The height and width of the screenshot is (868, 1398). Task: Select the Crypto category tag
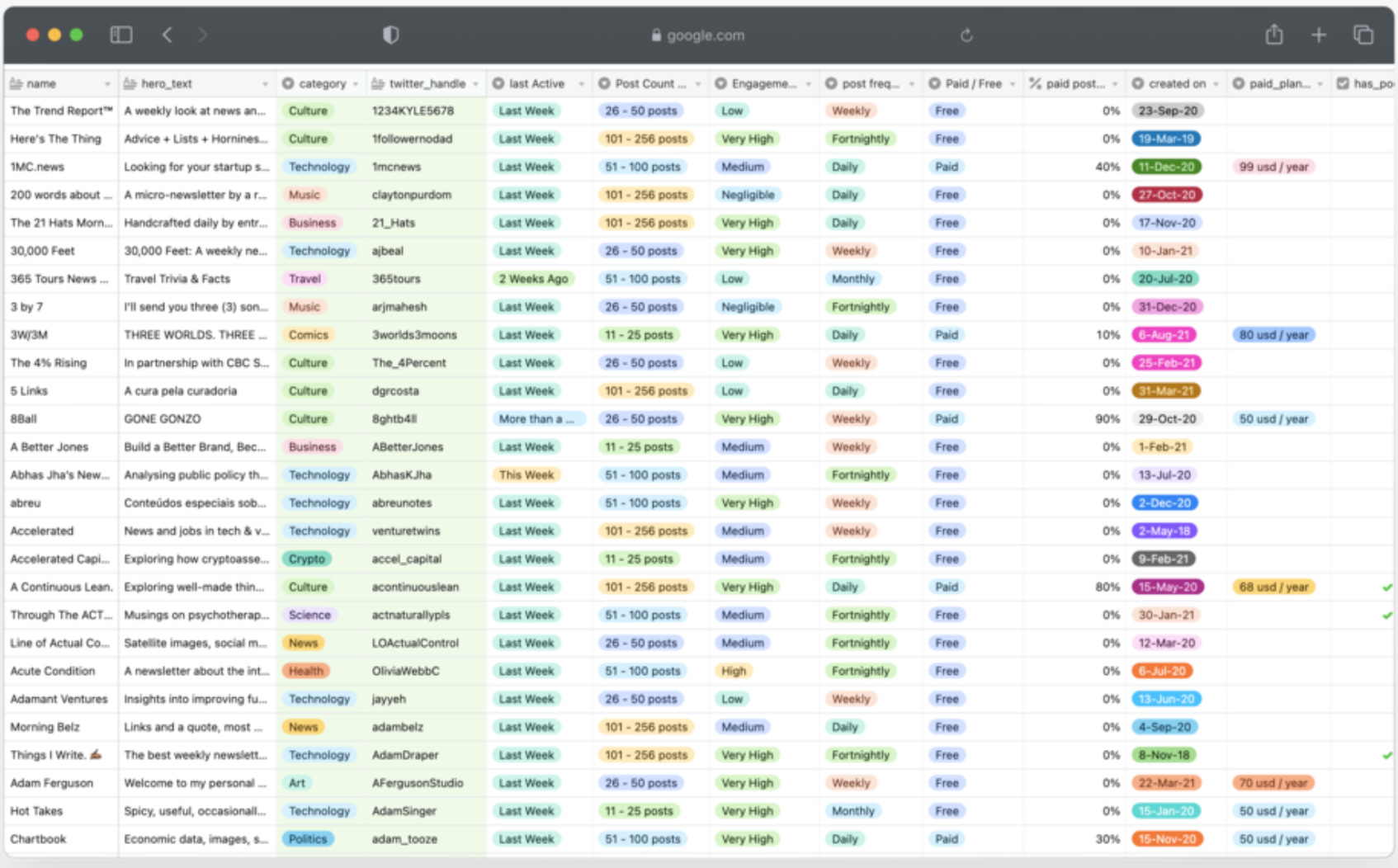tap(307, 559)
